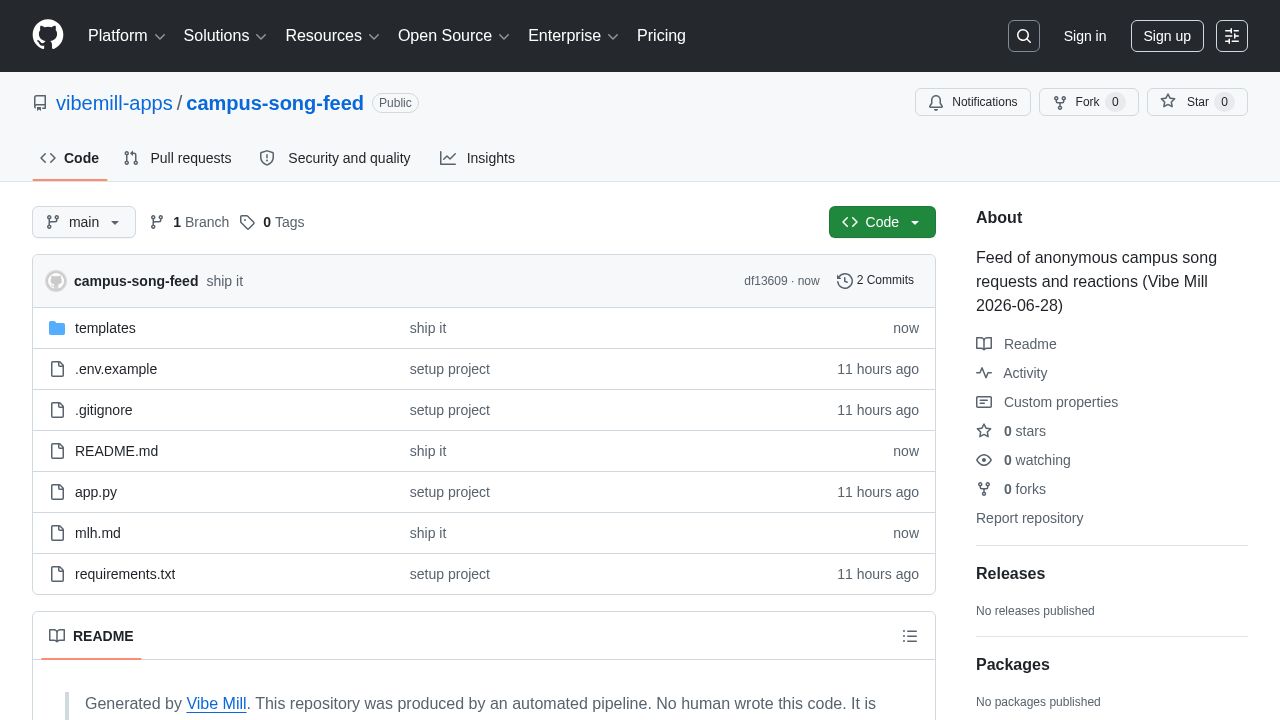Expand the Open Source menu
This screenshot has height=720, width=1280.
tap(454, 36)
